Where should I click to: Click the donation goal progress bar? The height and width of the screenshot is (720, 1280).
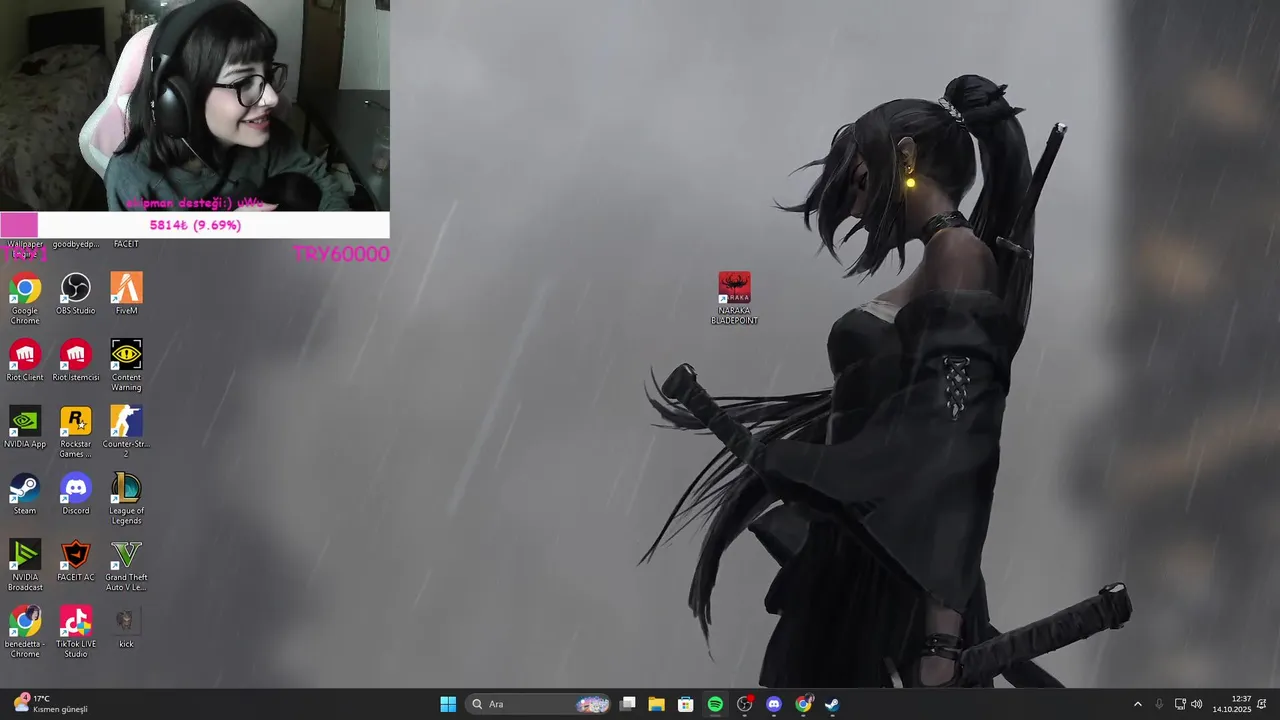(195, 225)
